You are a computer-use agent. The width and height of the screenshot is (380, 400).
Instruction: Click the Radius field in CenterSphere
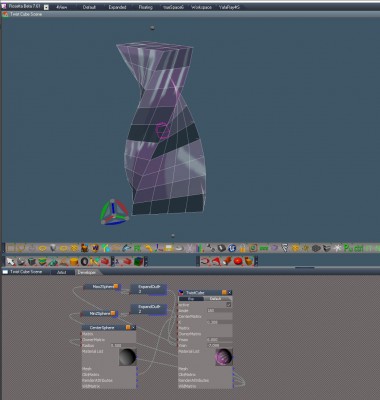[123, 346]
